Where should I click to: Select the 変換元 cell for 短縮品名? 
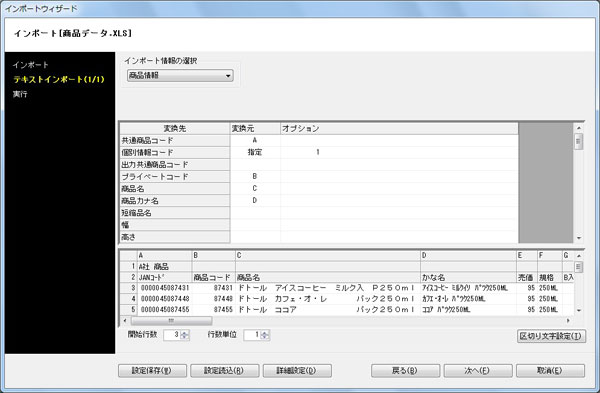pos(255,213)
